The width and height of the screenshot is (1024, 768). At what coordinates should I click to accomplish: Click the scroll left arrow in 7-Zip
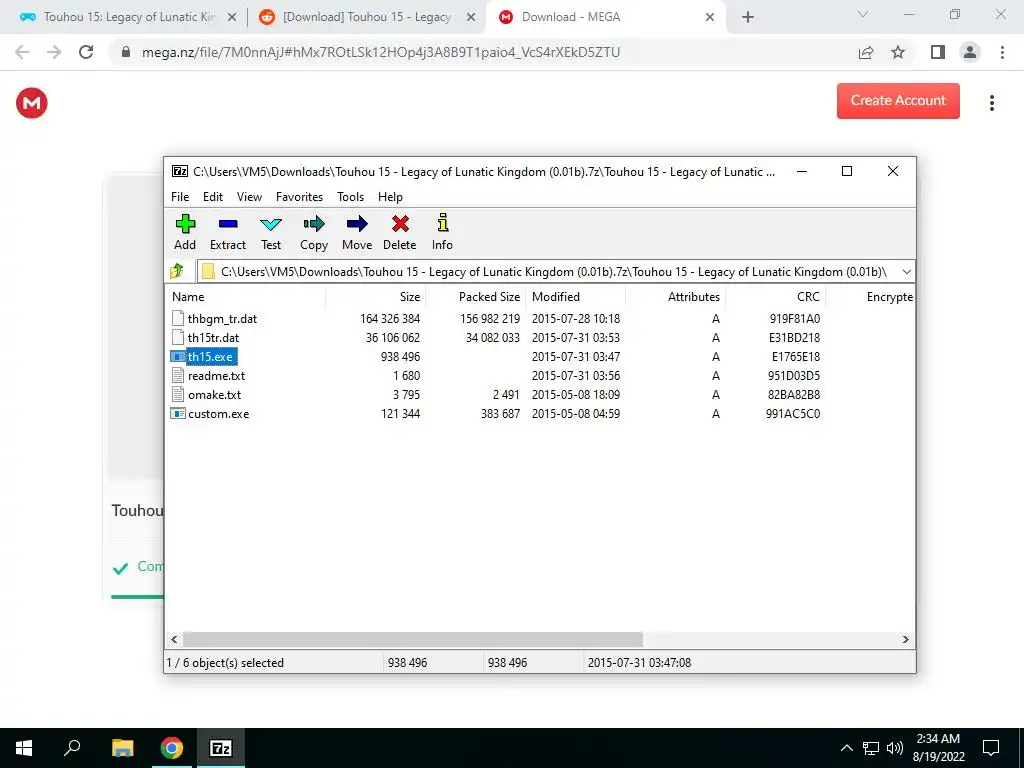174,639
